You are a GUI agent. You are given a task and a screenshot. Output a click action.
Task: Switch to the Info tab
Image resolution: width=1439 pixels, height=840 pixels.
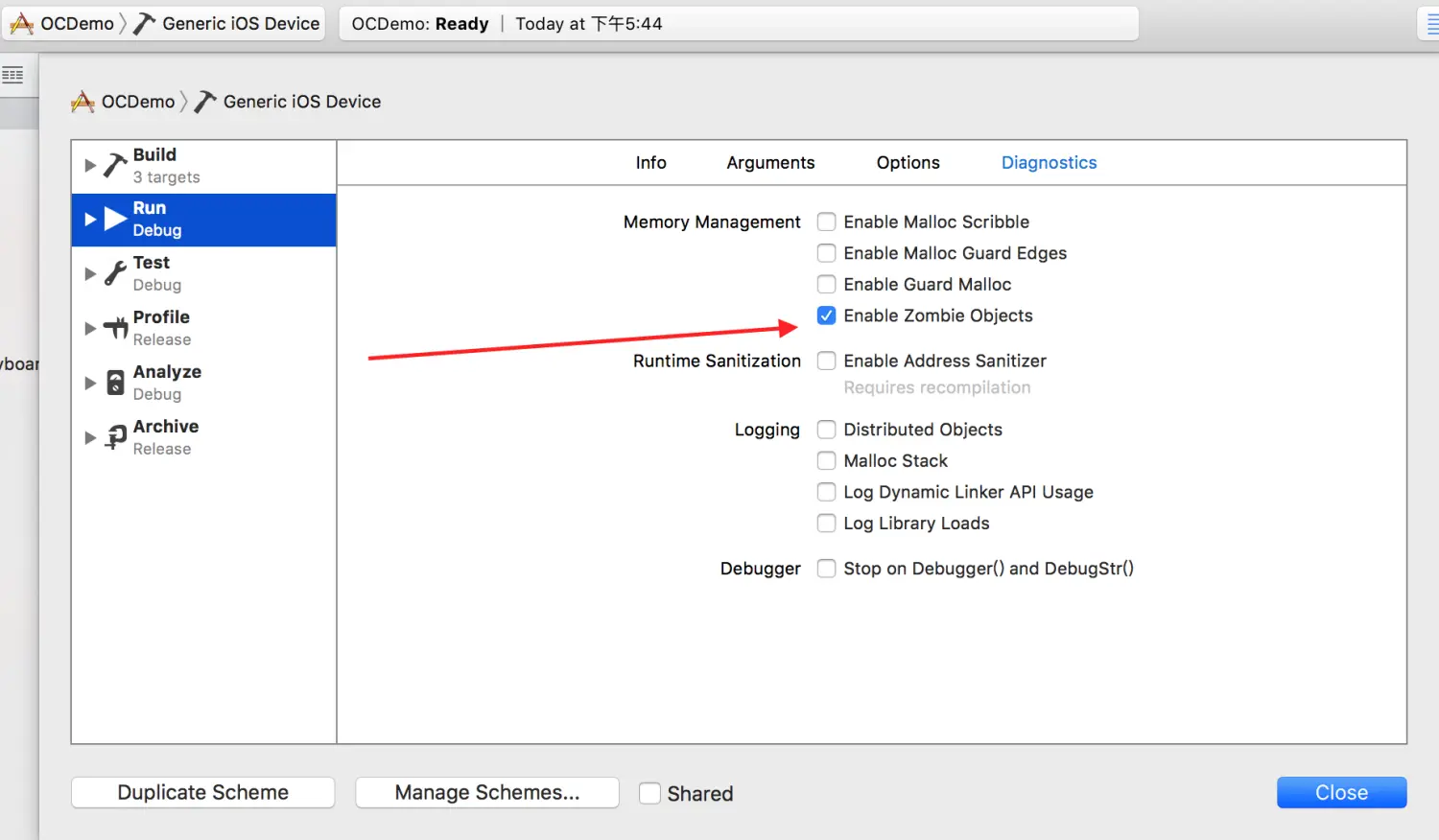point(650,163)
